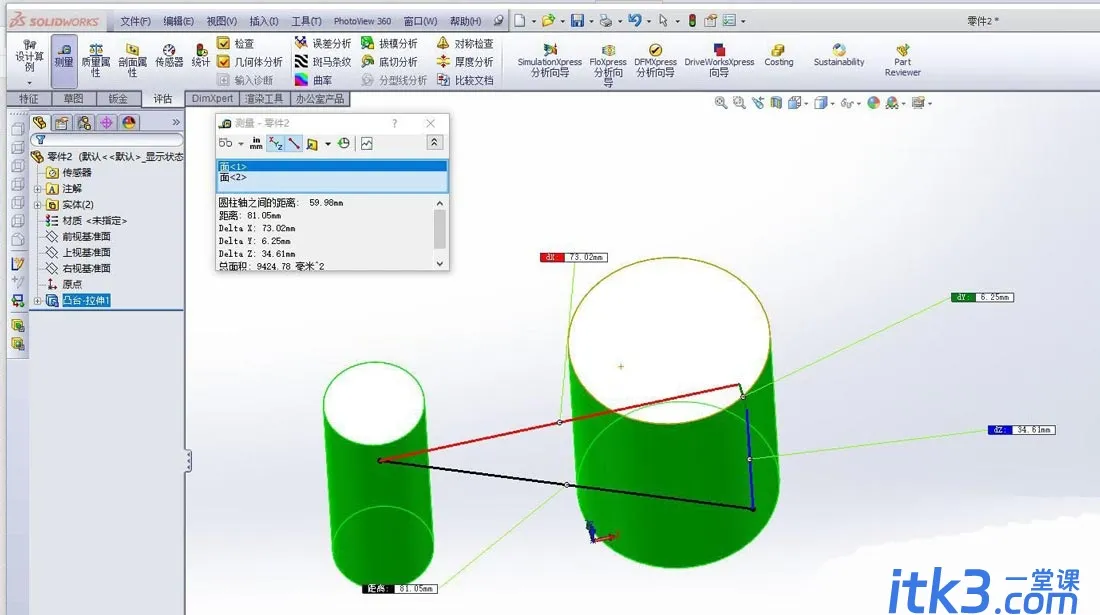Open the 文件(F) File menu

(135, 21)
